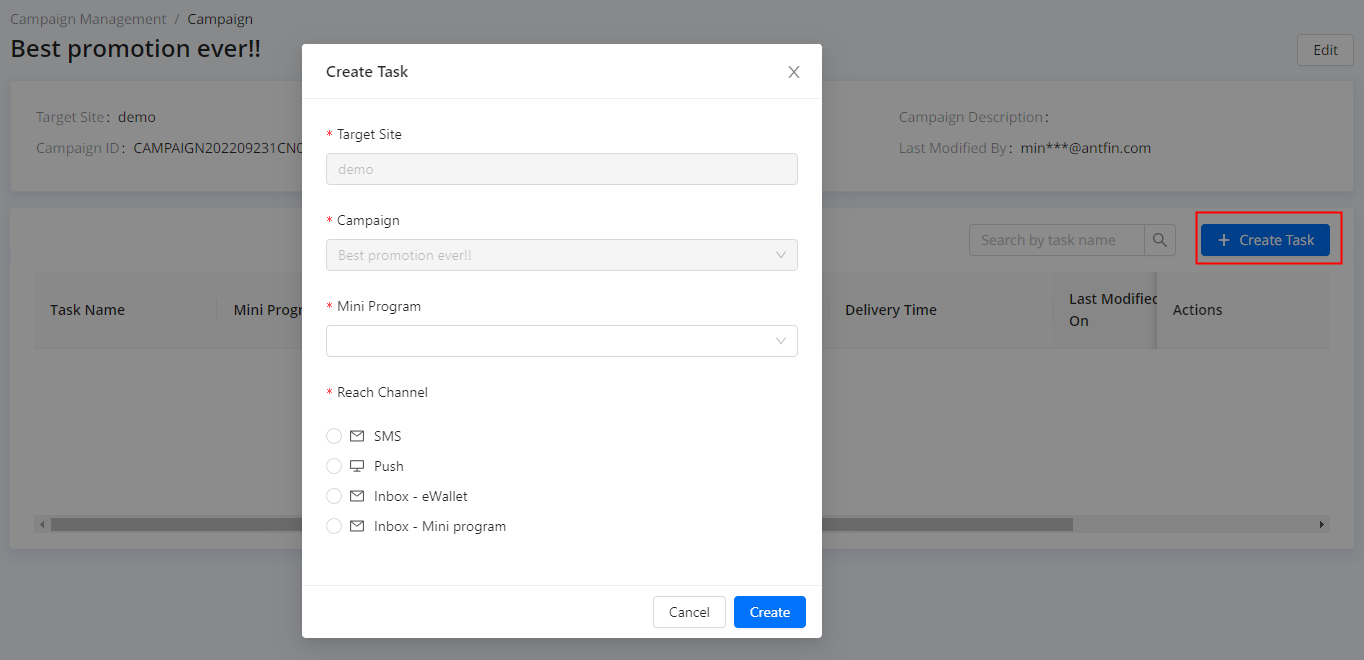Open the Mini Program dropdown

[x=561, y=341]
